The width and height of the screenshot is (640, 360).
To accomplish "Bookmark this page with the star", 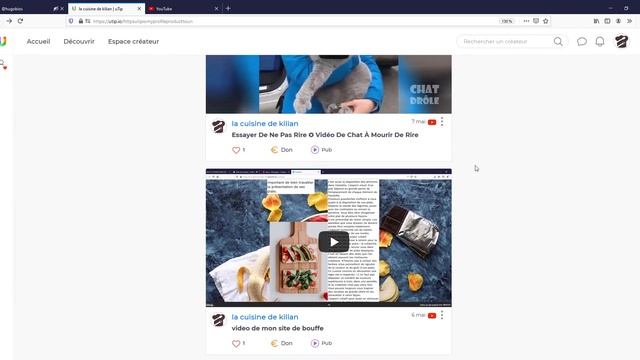I will 546,21.
